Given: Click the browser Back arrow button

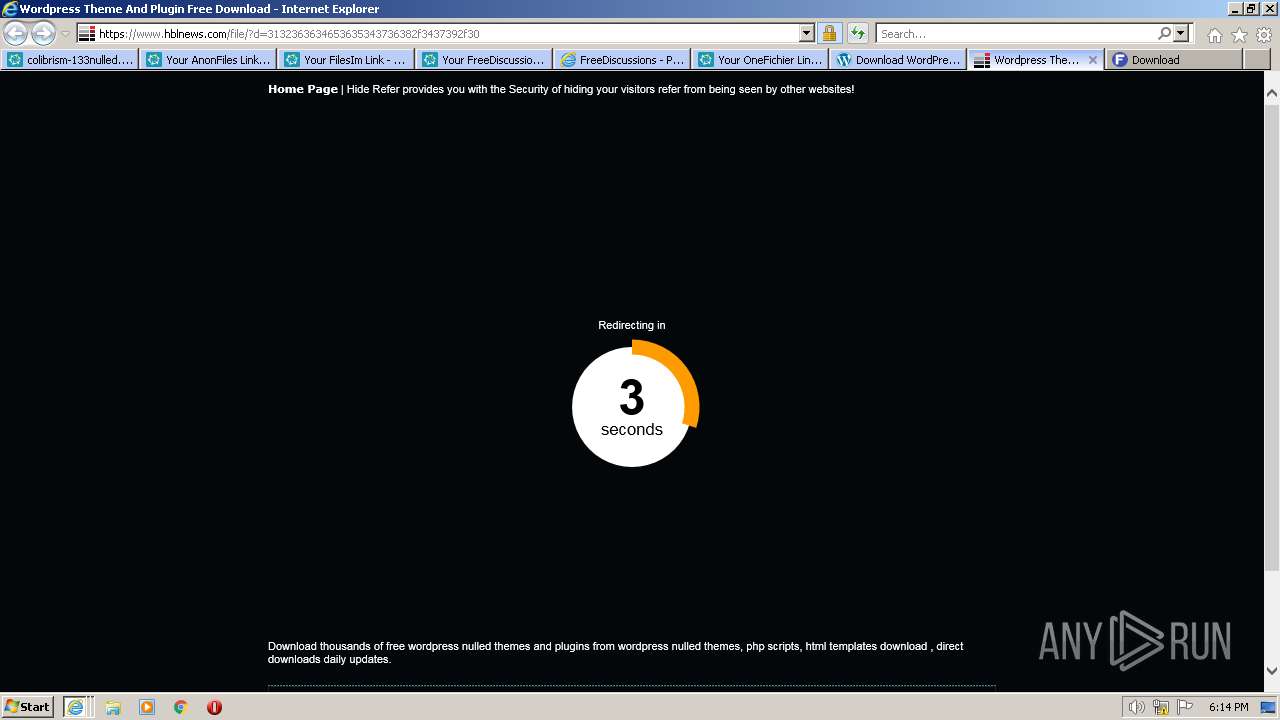Looking at the screenshot, I should coord(15,34).
